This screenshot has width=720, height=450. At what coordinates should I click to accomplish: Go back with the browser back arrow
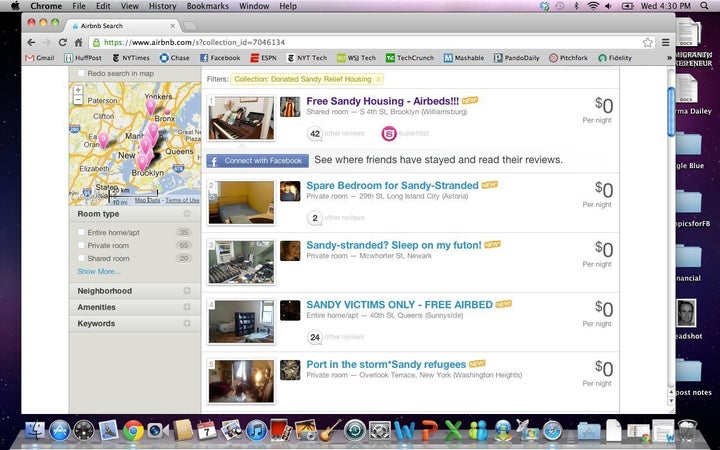(x=31, y=42)
